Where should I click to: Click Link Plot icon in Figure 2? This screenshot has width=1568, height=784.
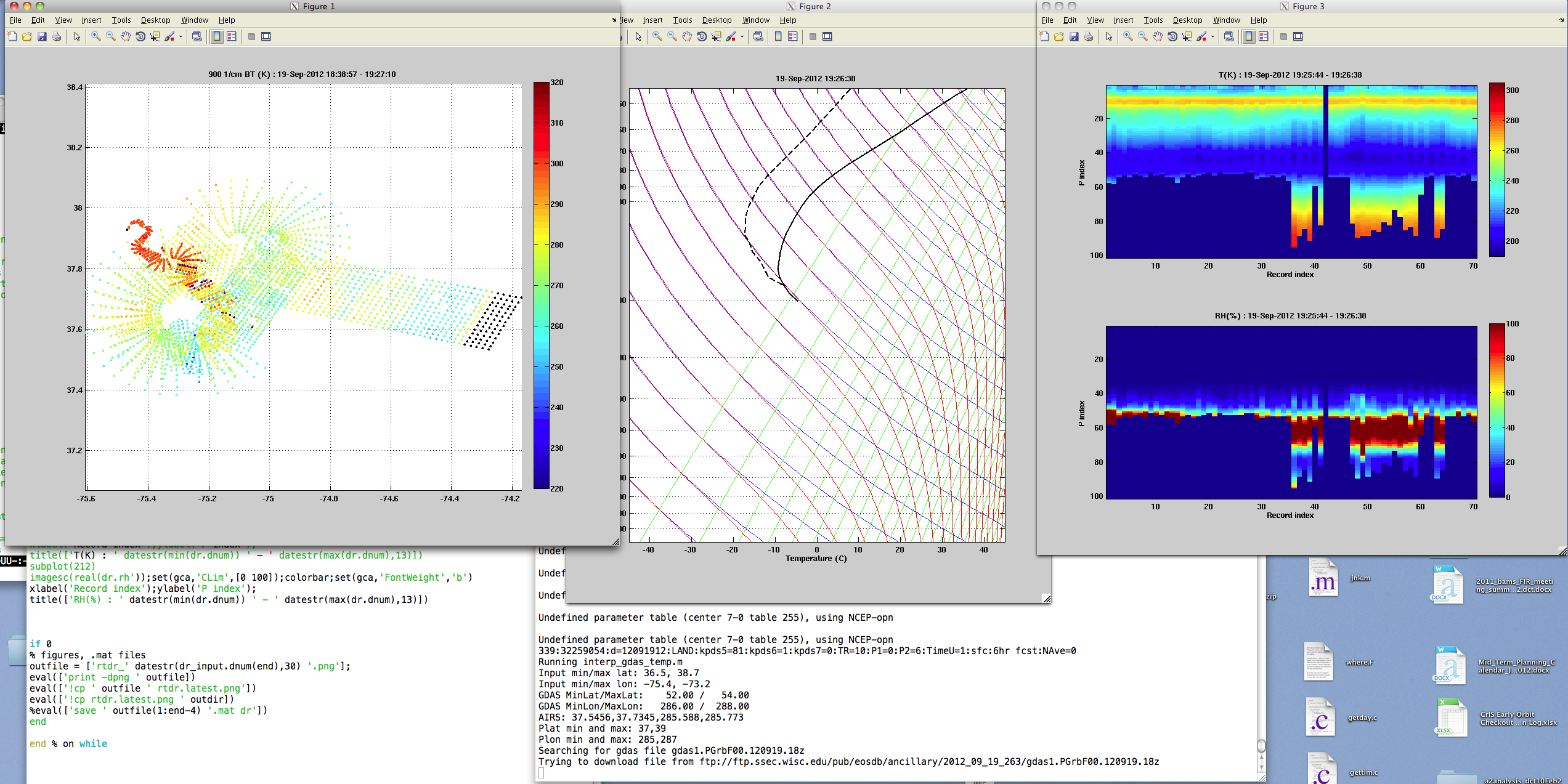pos(758,37)
